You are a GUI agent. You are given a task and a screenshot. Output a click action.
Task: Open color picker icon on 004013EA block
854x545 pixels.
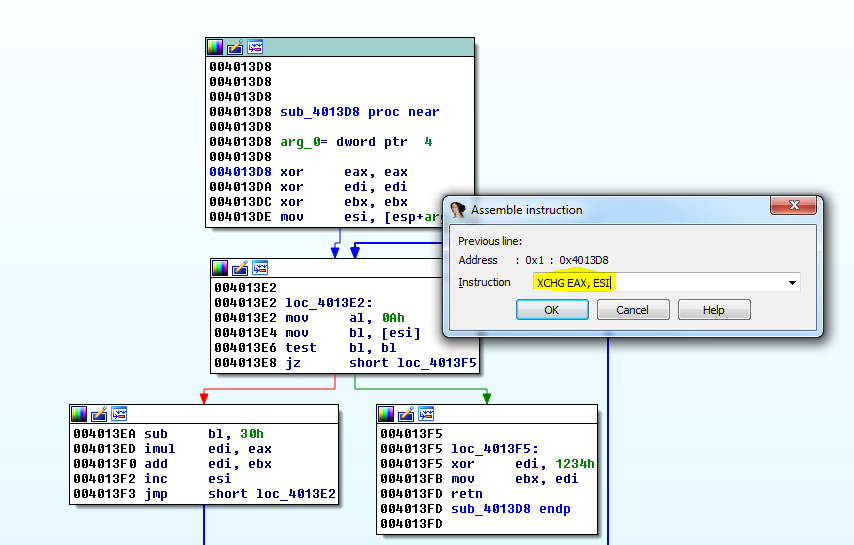coord(79,414)
